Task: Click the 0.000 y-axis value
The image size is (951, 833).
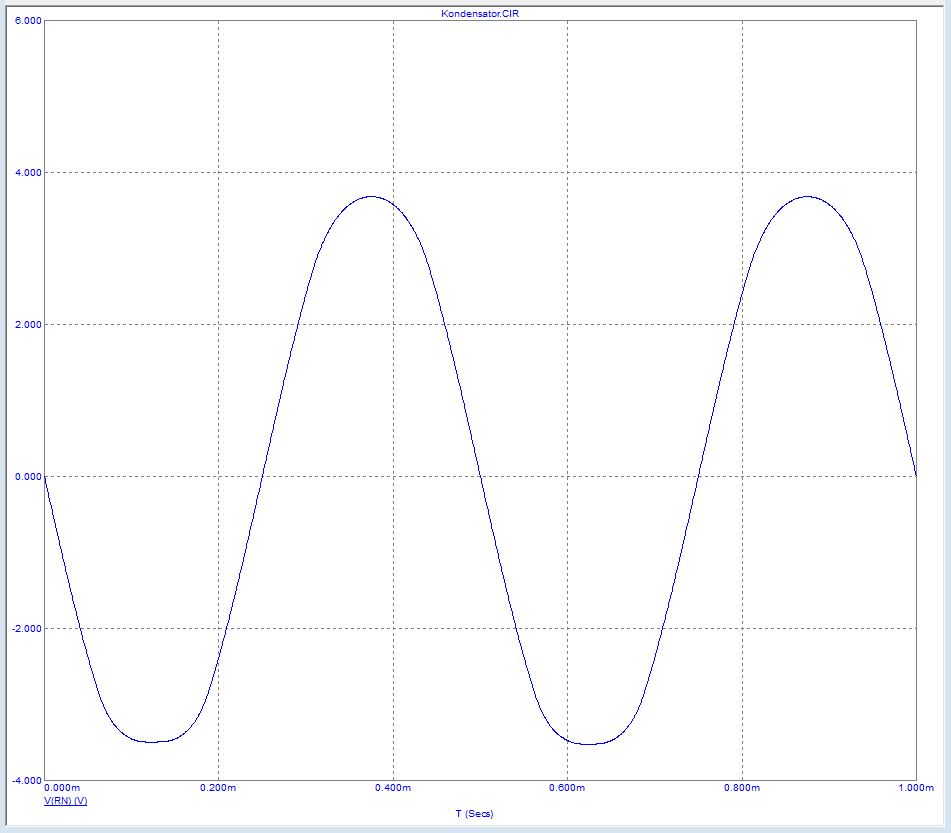Action: tap(29, 476)
